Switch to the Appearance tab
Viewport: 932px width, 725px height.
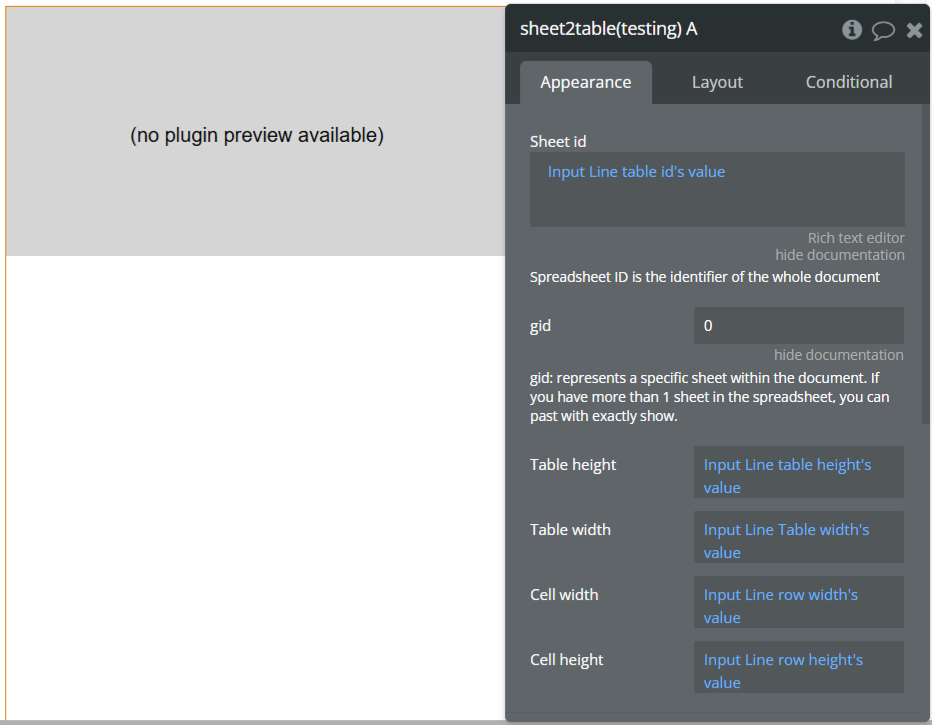point(586,83)
